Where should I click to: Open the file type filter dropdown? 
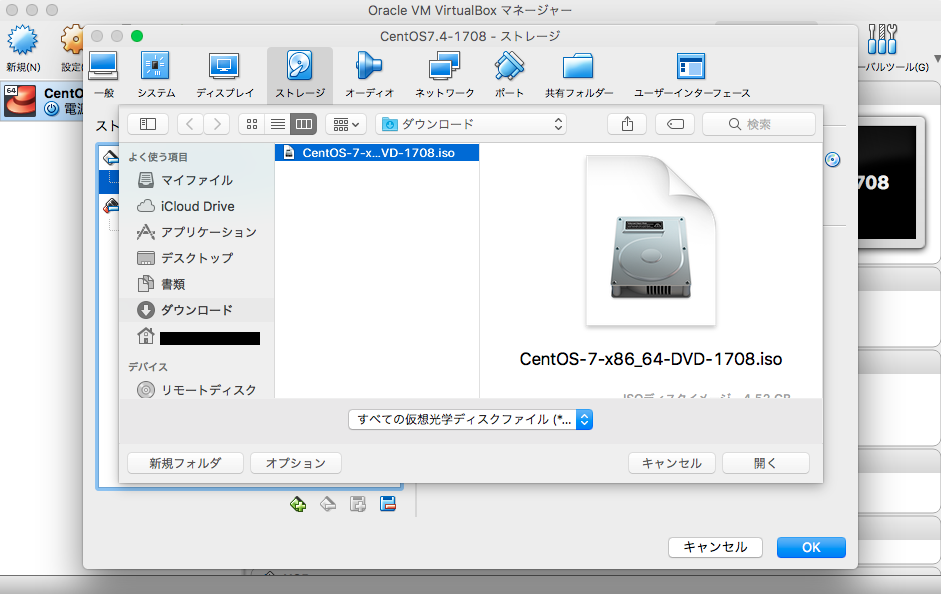(470, 419)
